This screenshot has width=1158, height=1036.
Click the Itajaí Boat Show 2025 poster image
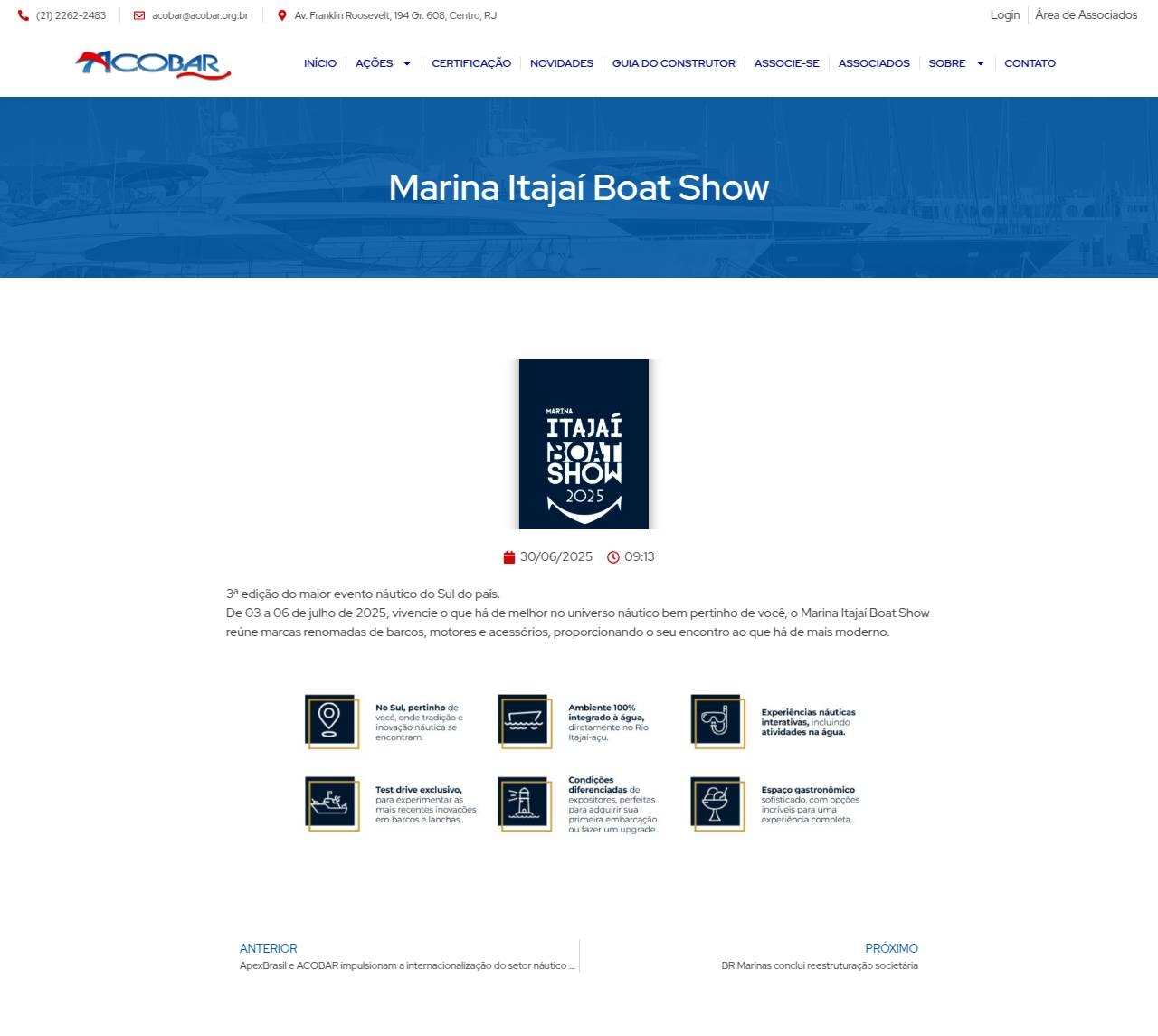[x=584, y=444]
